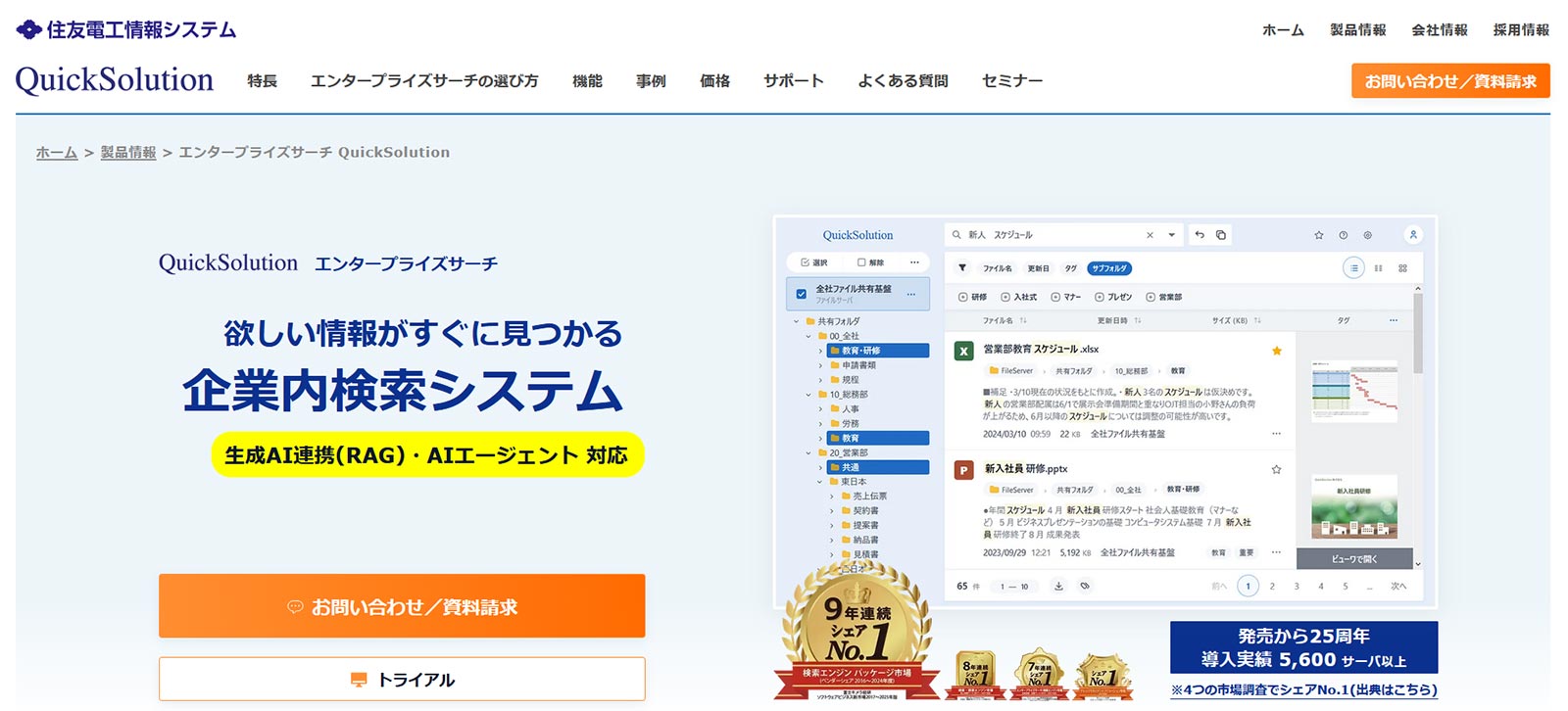Open the セミナー menu item

point(1011,80)
